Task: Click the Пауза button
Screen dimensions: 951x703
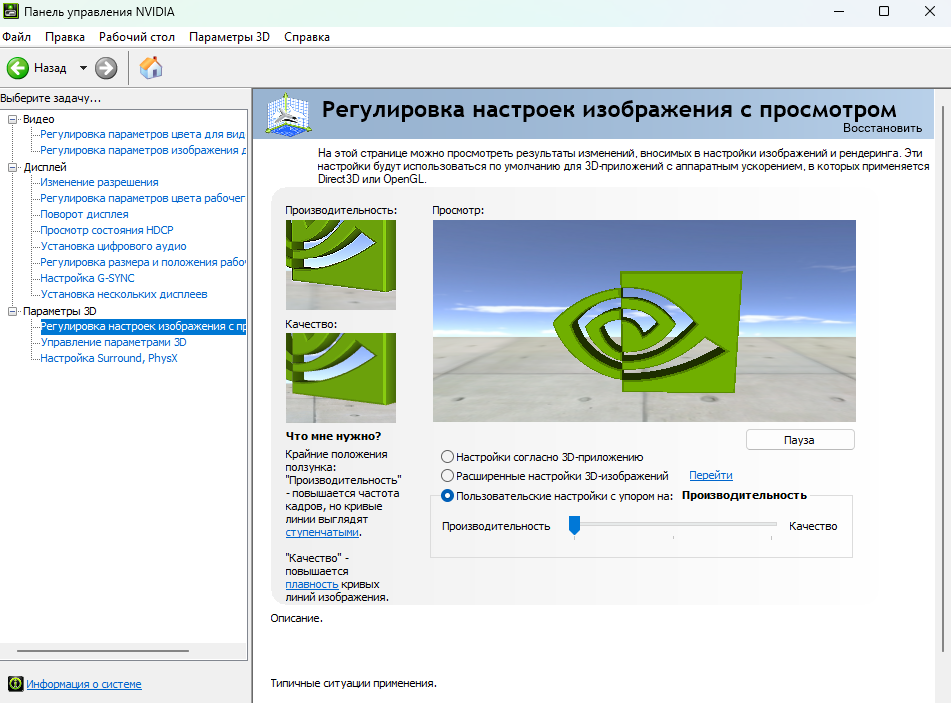Action: click(799, 439)
